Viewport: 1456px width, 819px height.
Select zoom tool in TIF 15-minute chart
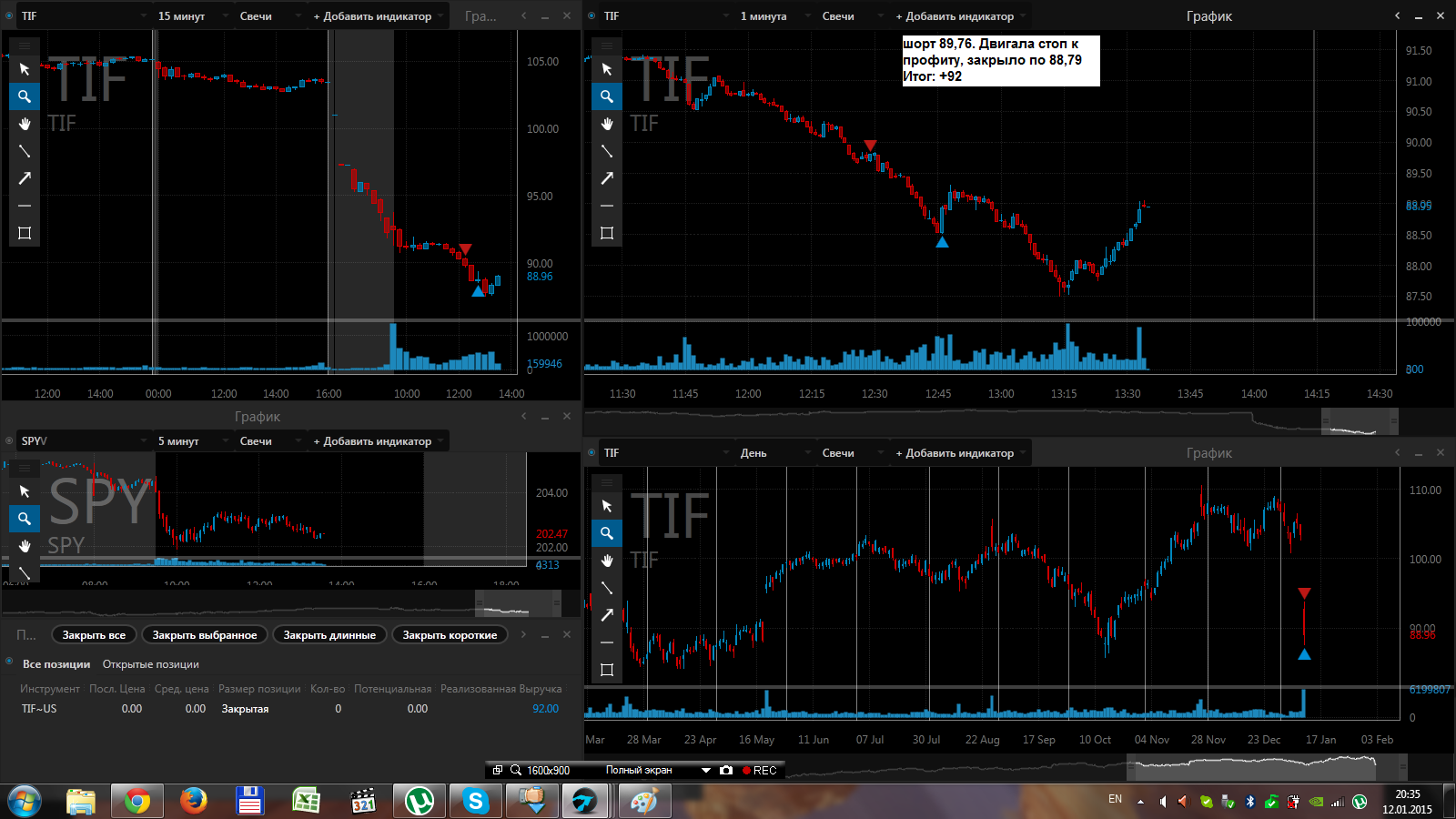click(25, 96)
